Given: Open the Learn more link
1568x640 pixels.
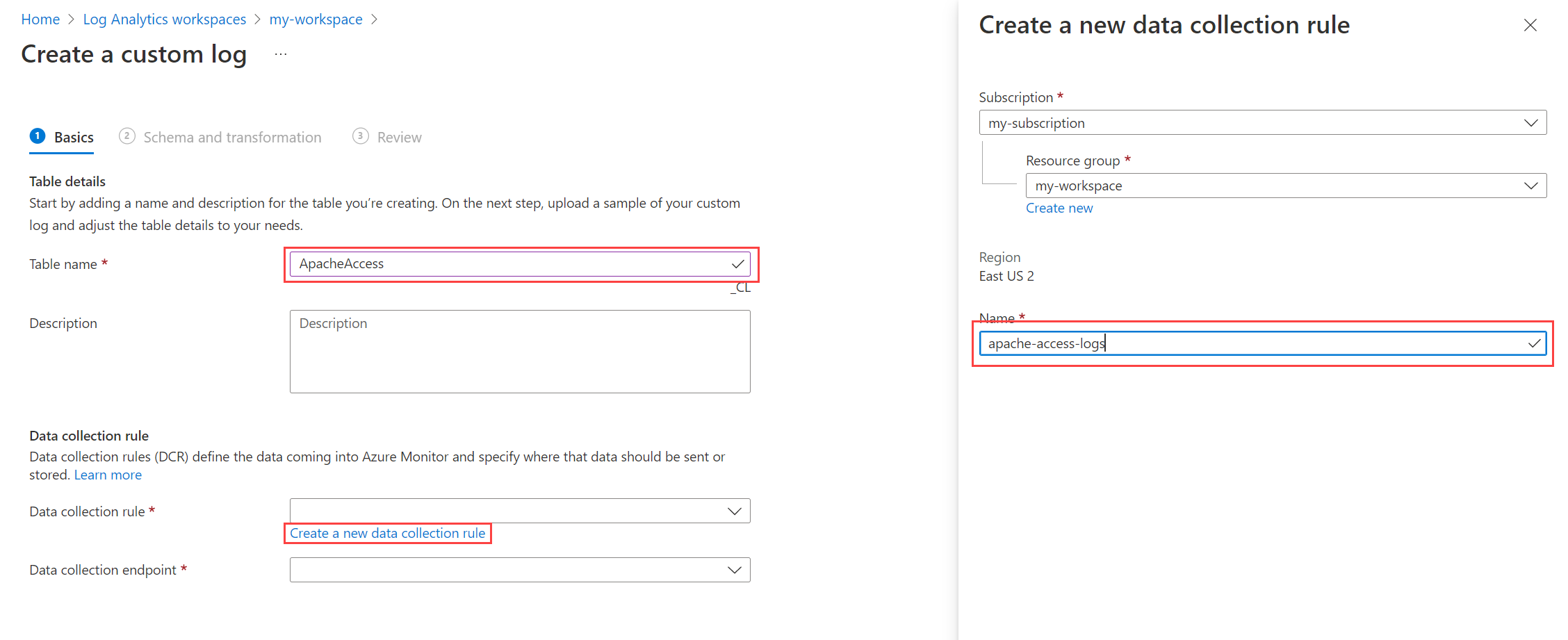Looking at the screenshot, I should 108,475.
